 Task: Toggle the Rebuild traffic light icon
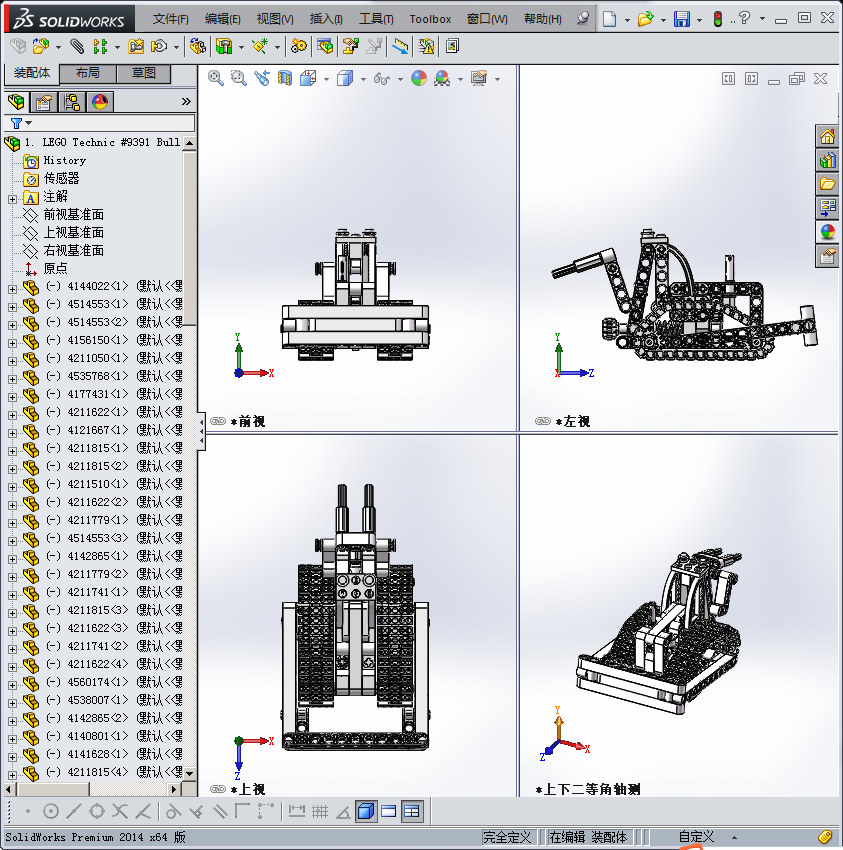pyautogui.click(x=718, y=20)
